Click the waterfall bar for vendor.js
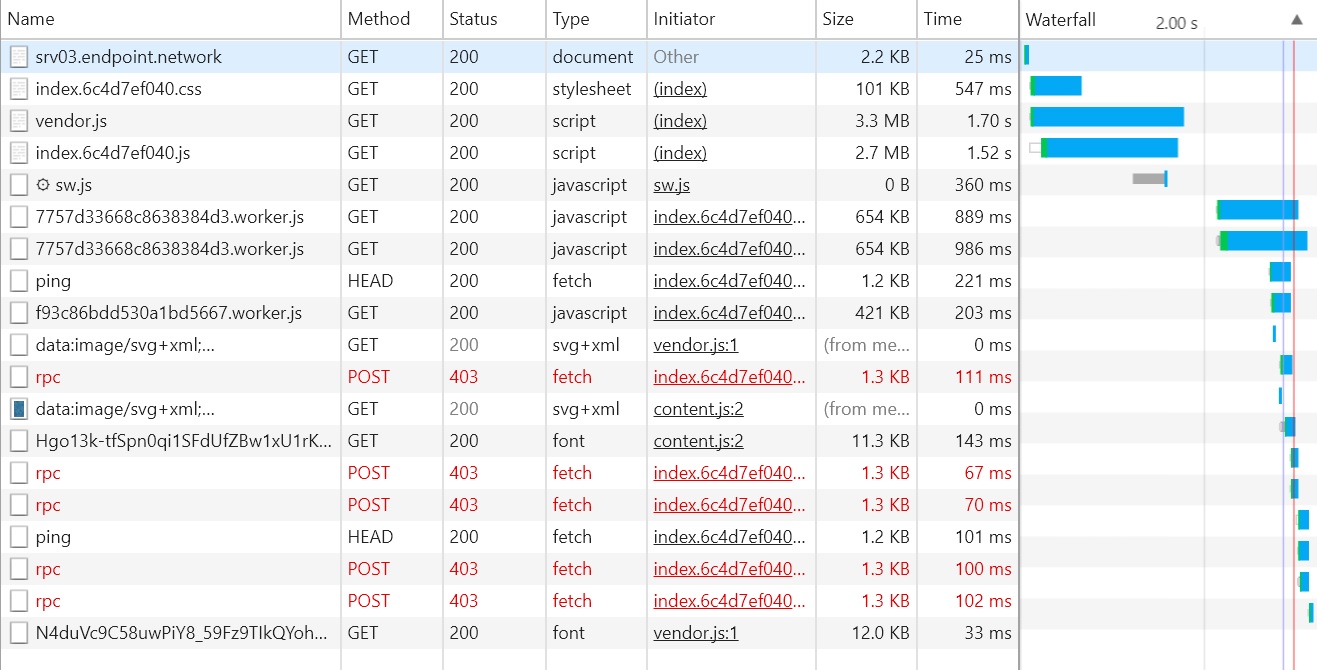Image resolution: width=1317 pixels, height=670 pixels. (x=1107, y=117)
